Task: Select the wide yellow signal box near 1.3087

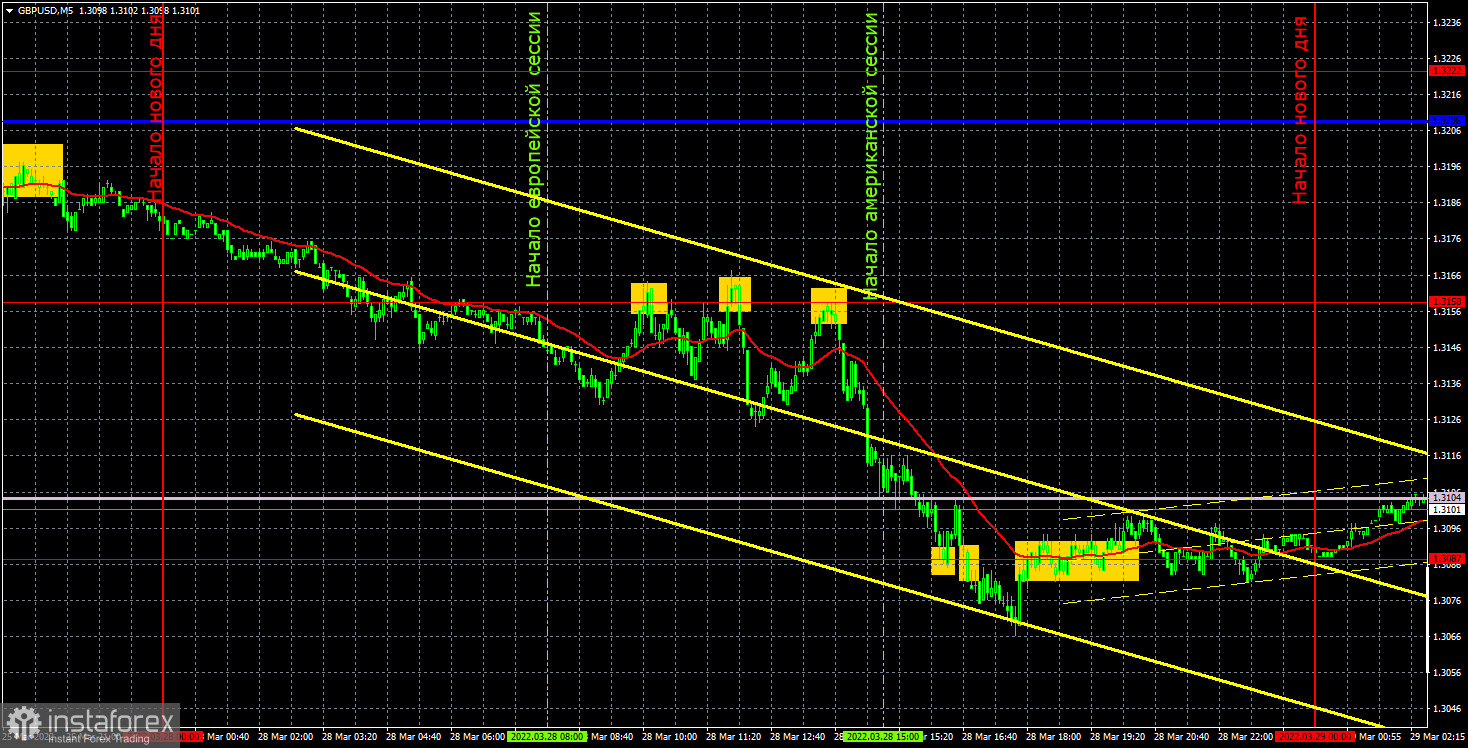Action: (1077, 561)
